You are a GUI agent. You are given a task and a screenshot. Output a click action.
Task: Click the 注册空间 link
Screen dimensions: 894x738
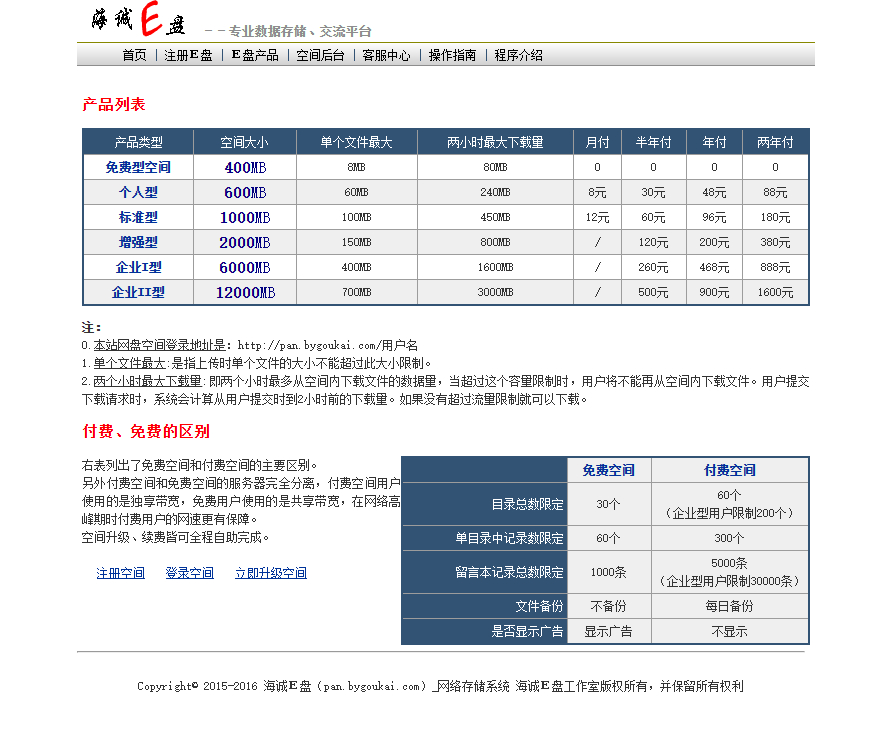point(119,573)
